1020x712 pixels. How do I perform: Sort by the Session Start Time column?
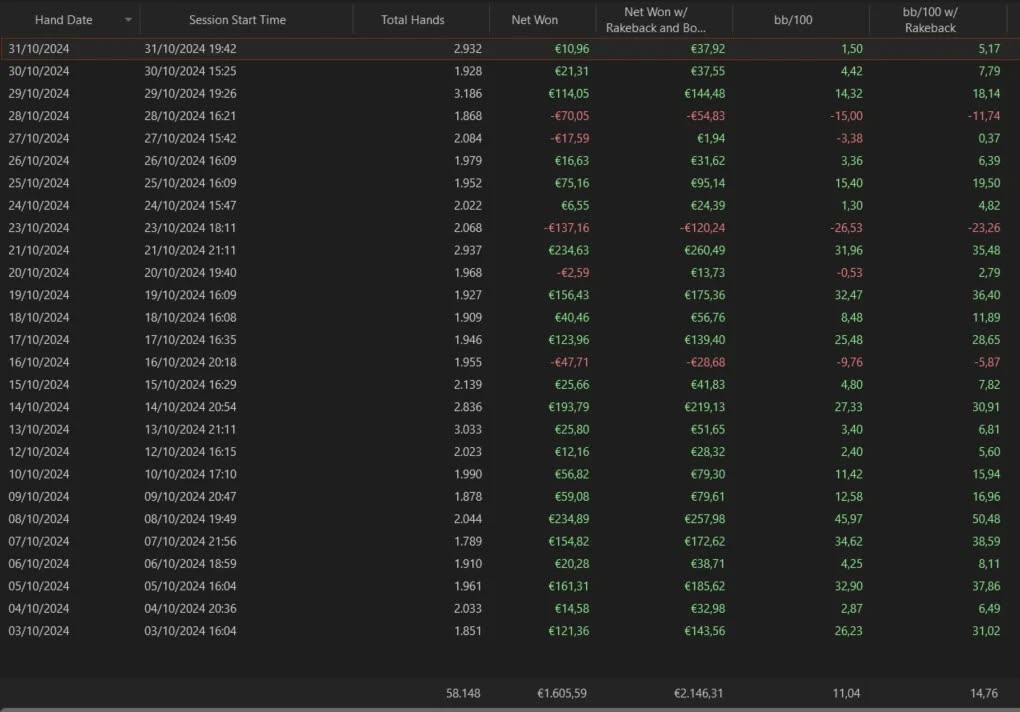[x=236, y=19]
